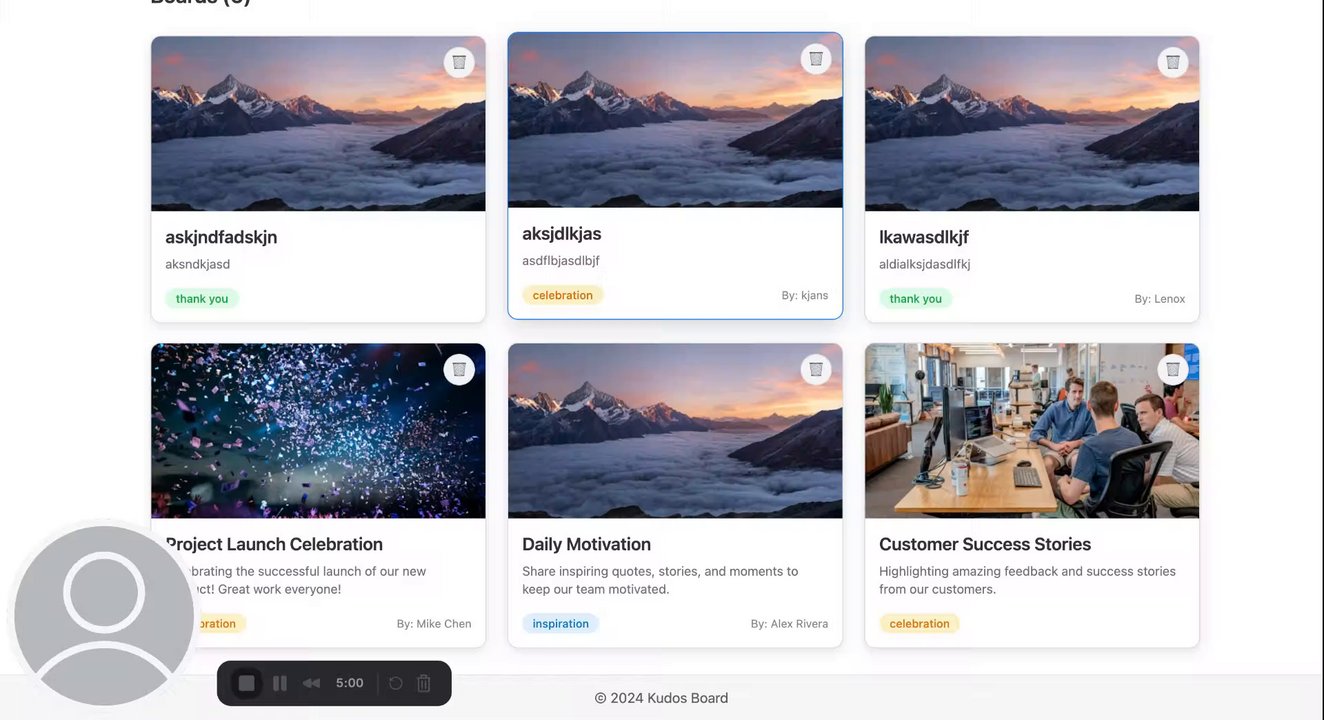This screenshot has height=720, width=1324.
Task: Delete the askjndfadskjn board via trash icon
Action: 459,62
